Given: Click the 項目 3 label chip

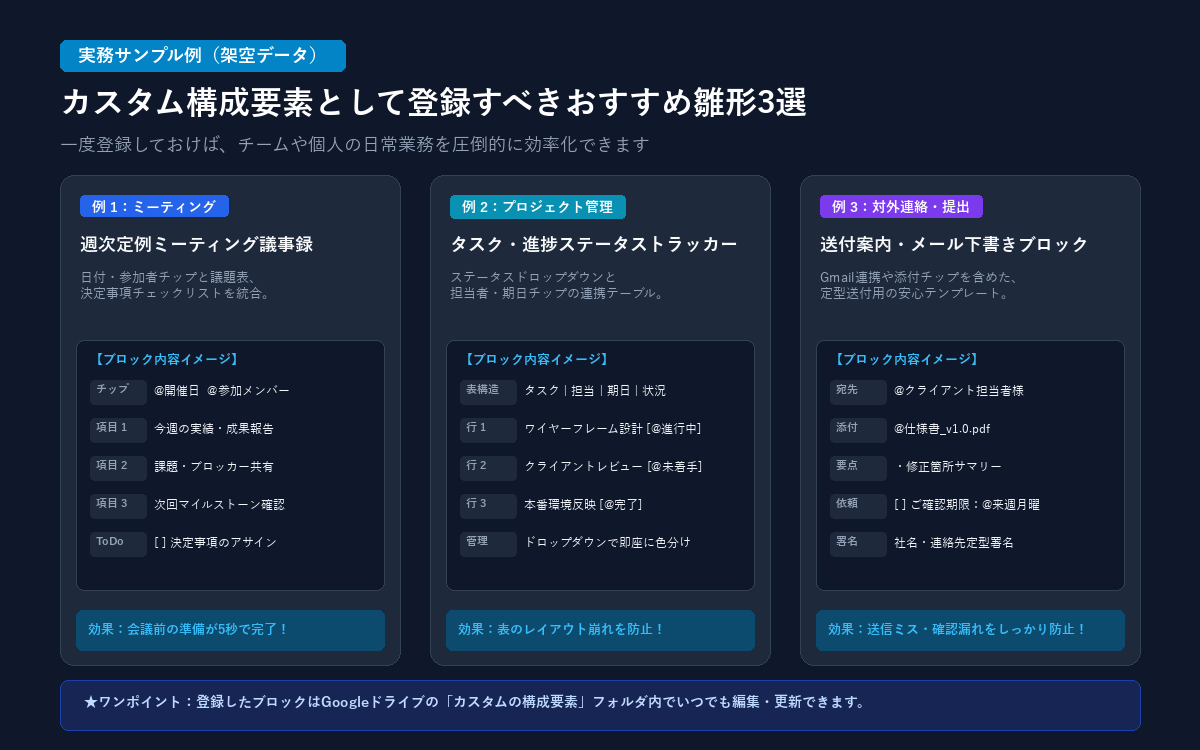Looking at the screenshot, I should coord(118,506).
